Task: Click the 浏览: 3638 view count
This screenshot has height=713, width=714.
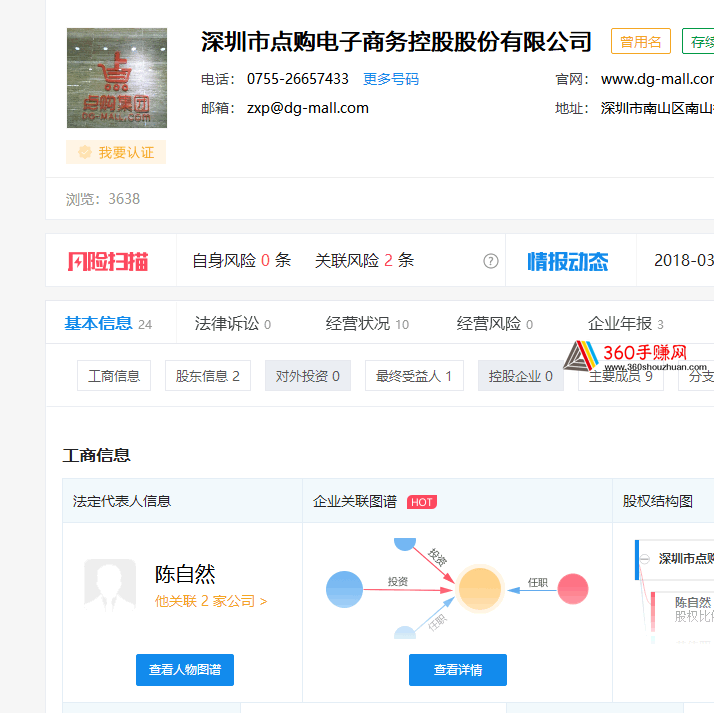Action: 103,199
